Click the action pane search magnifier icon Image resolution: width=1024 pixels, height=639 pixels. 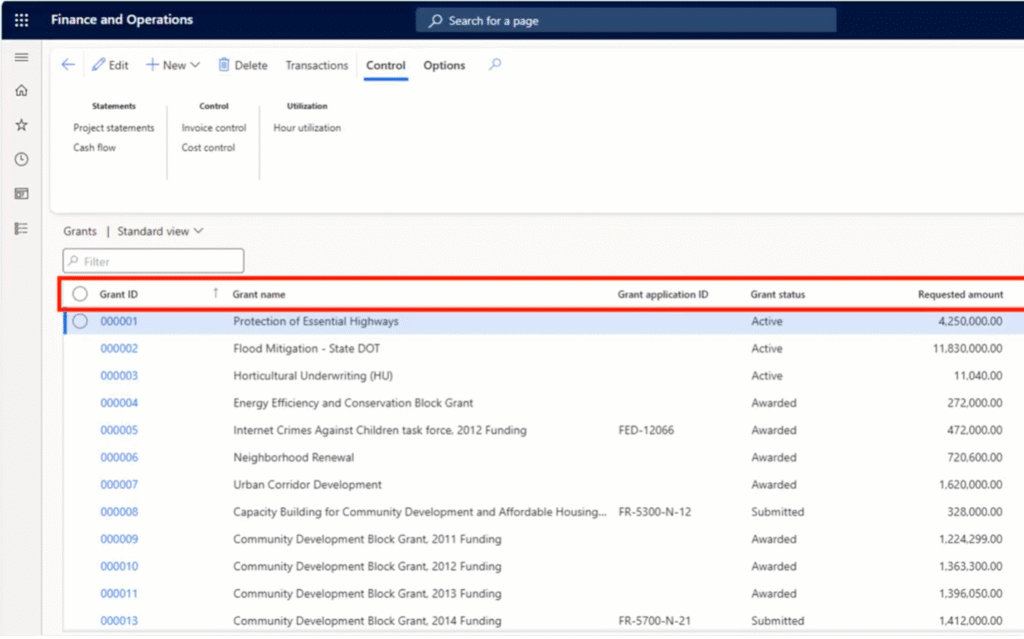click(495, 65)
